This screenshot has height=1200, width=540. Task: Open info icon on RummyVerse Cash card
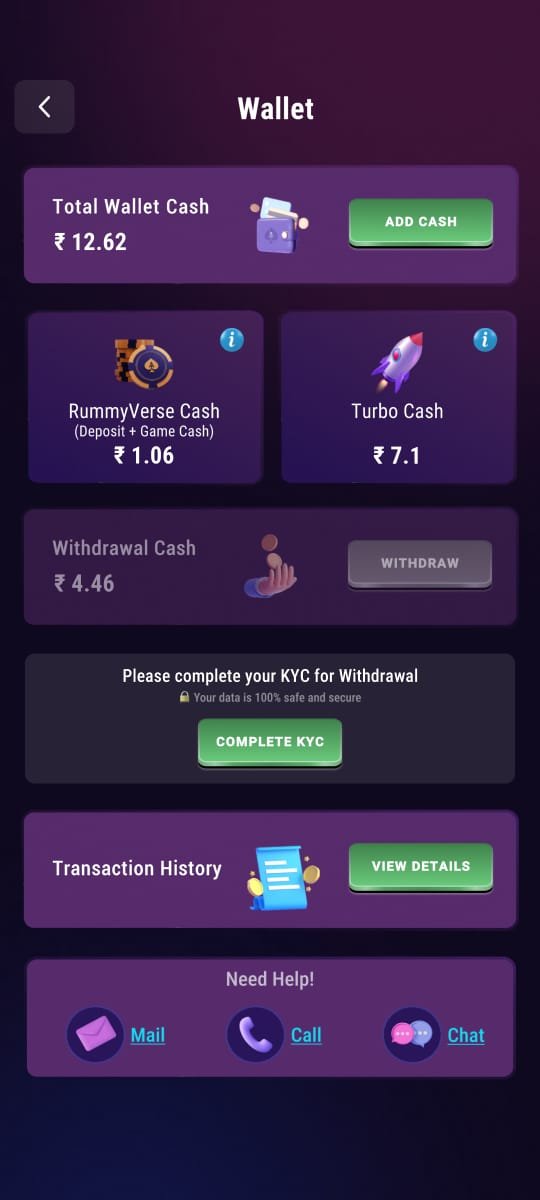232,340
